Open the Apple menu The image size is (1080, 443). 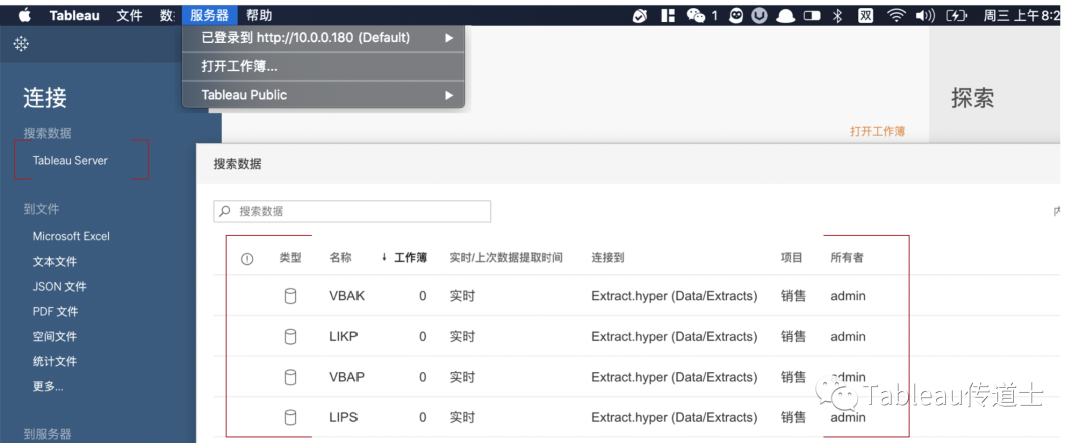(x=25, y=15)
